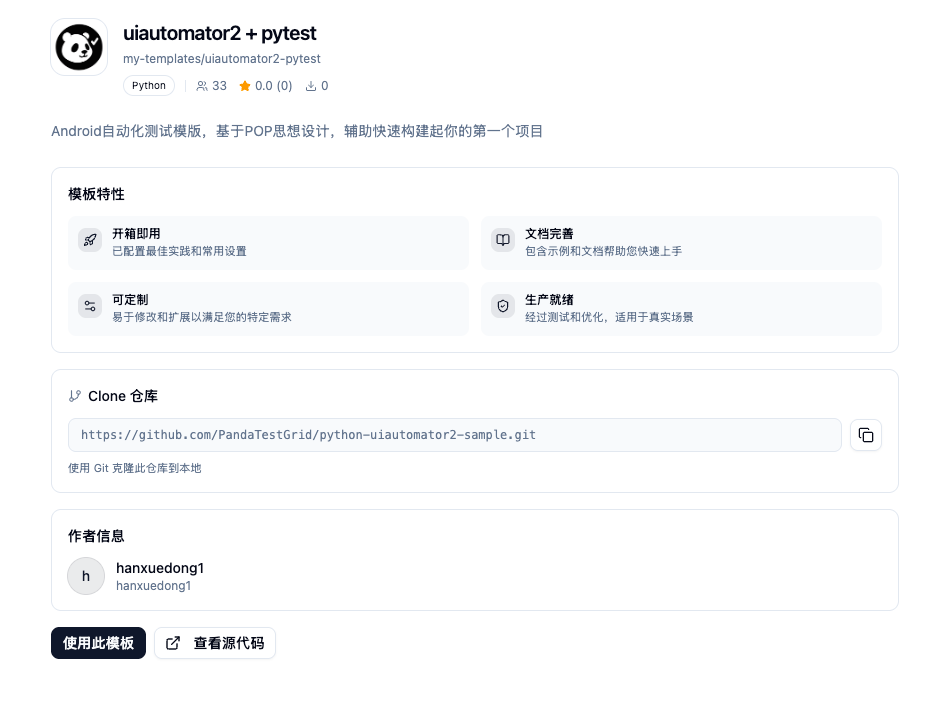Click the star icon next to 0.0
The image size is (947, 717).
[245, 86]
